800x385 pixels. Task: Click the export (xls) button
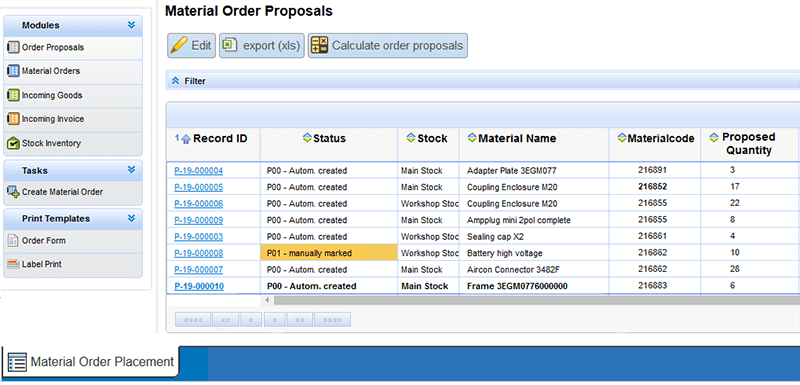[x=262, y=45]
